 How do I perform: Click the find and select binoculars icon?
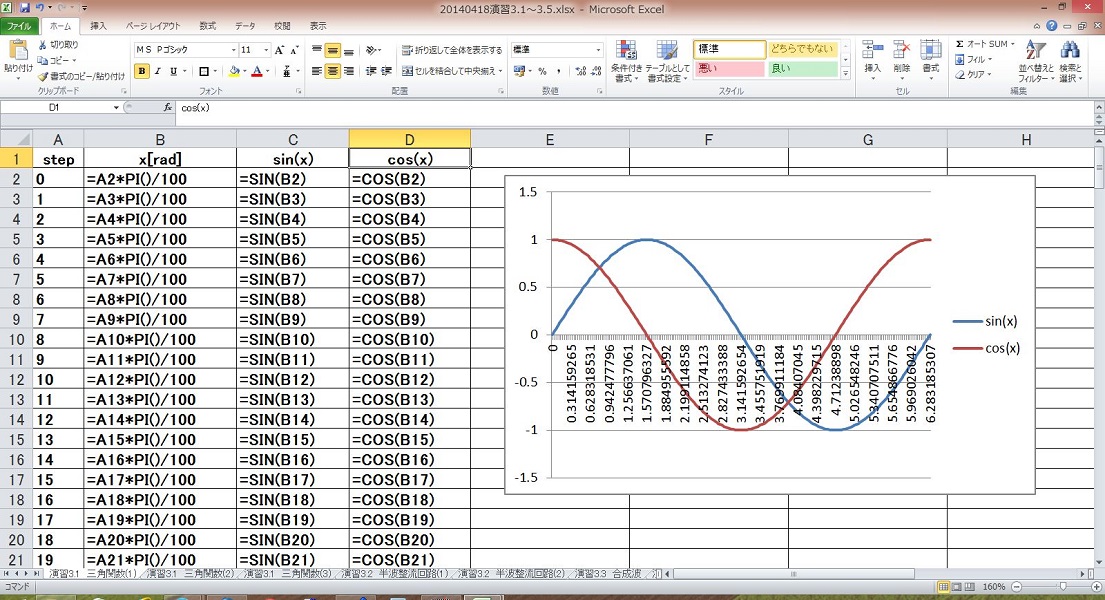1070,59
